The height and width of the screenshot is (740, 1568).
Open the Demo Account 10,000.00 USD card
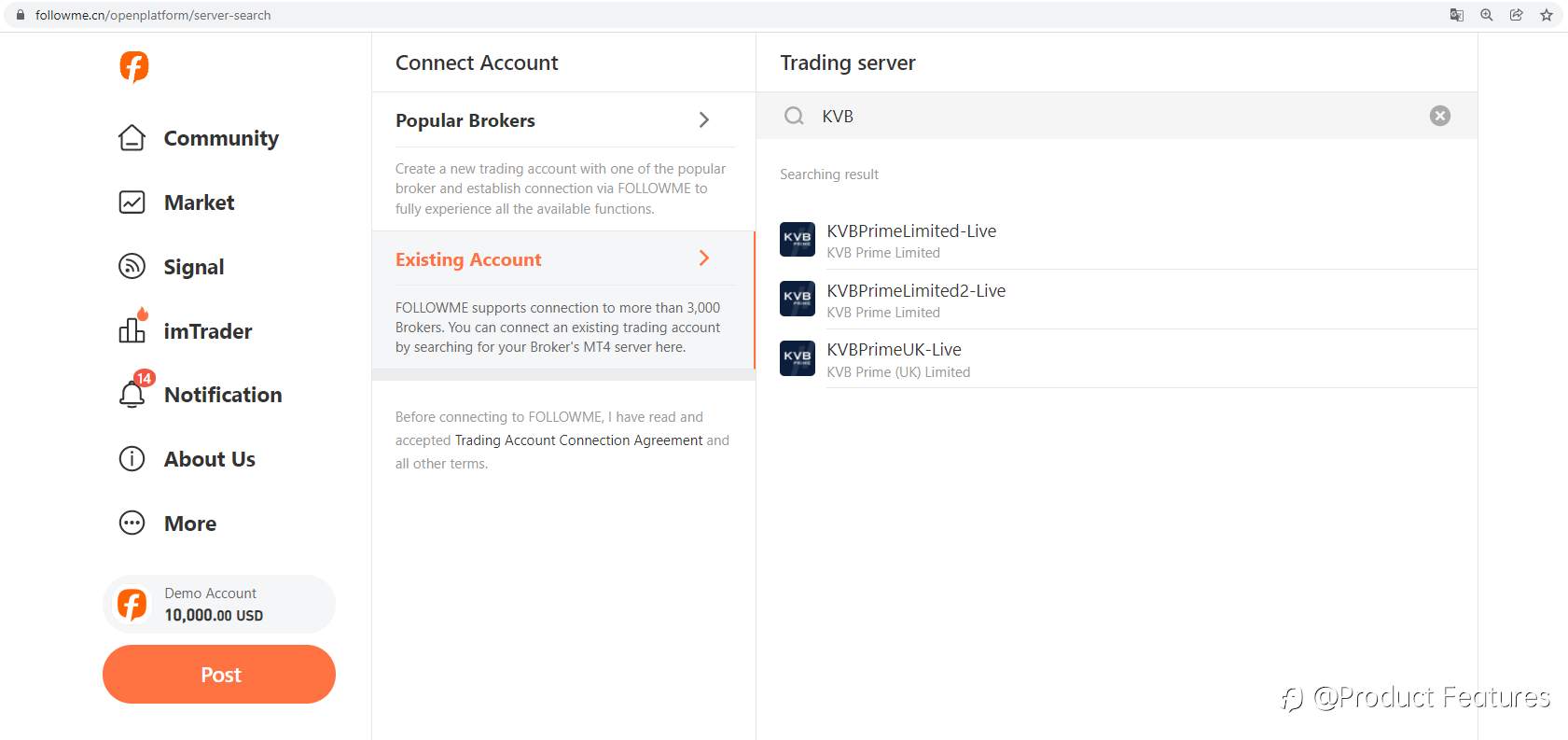[219, 605]
